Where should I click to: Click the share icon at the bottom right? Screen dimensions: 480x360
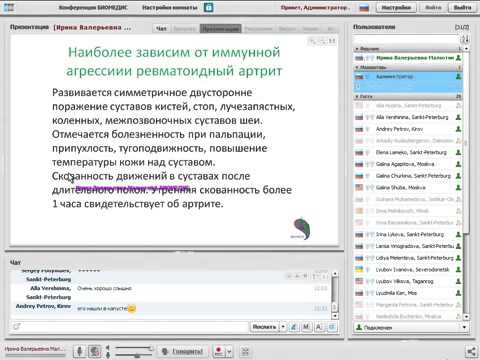pyautogui.click(x=471, y=351)
